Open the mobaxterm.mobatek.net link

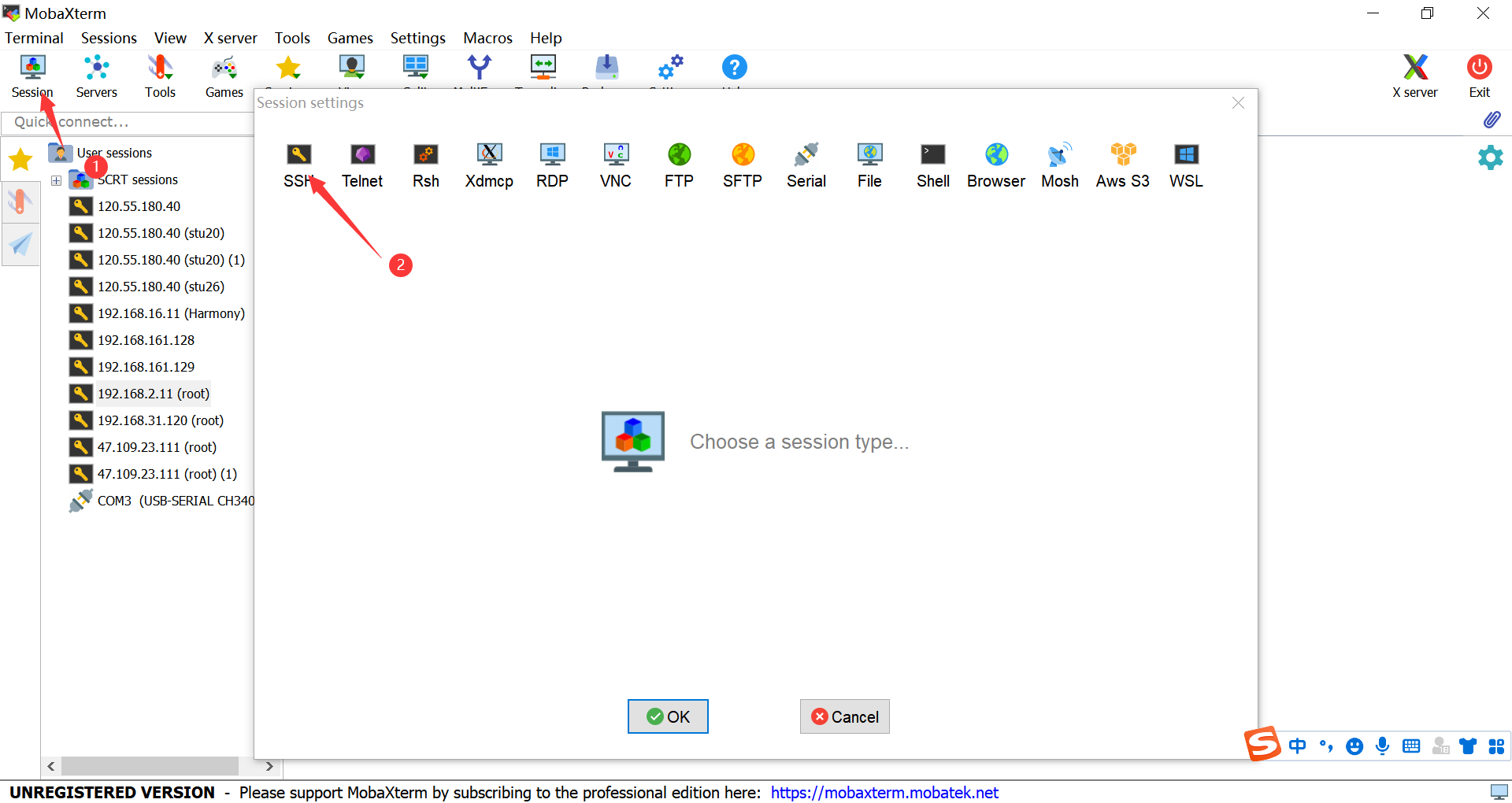884,793
